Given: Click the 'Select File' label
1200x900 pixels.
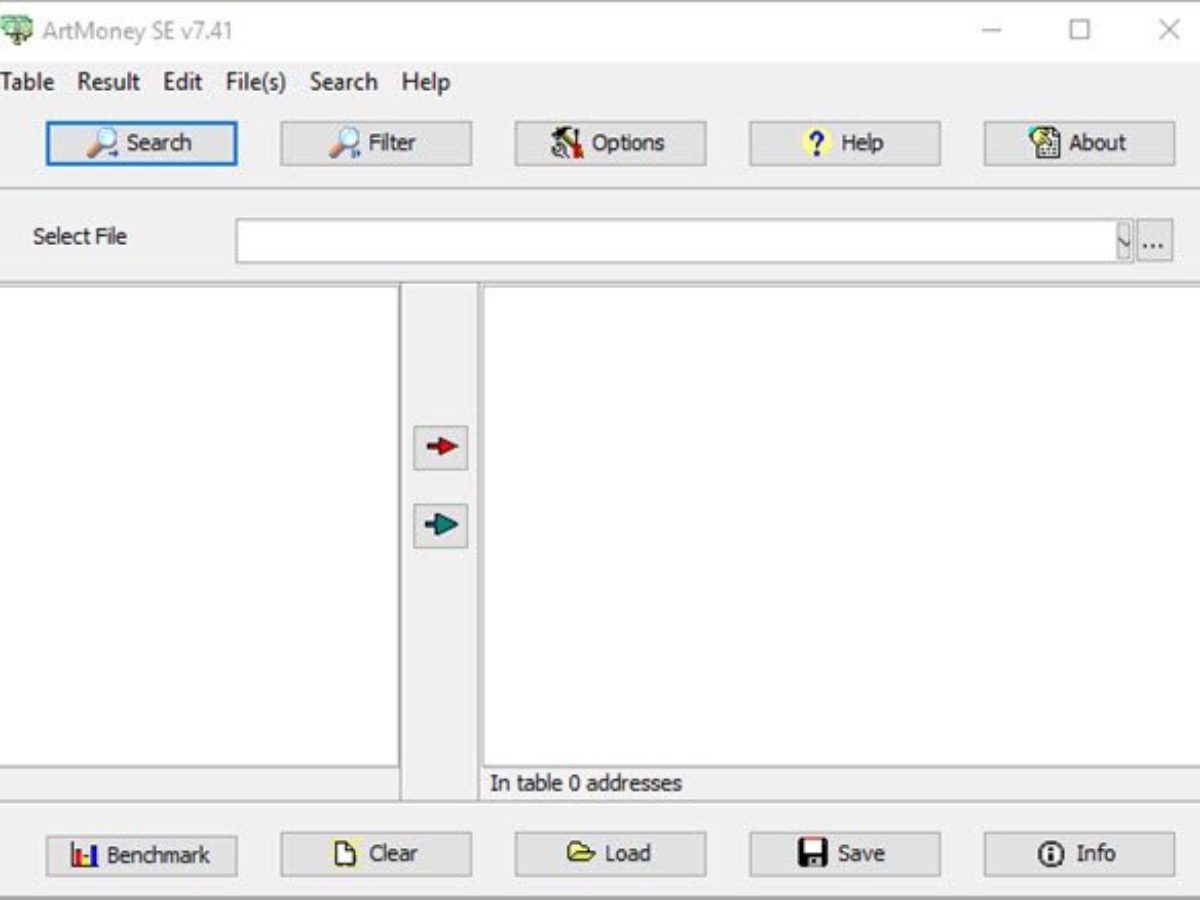Looking at the screenshot, I should pyautogui.click(x=80, y=237).
